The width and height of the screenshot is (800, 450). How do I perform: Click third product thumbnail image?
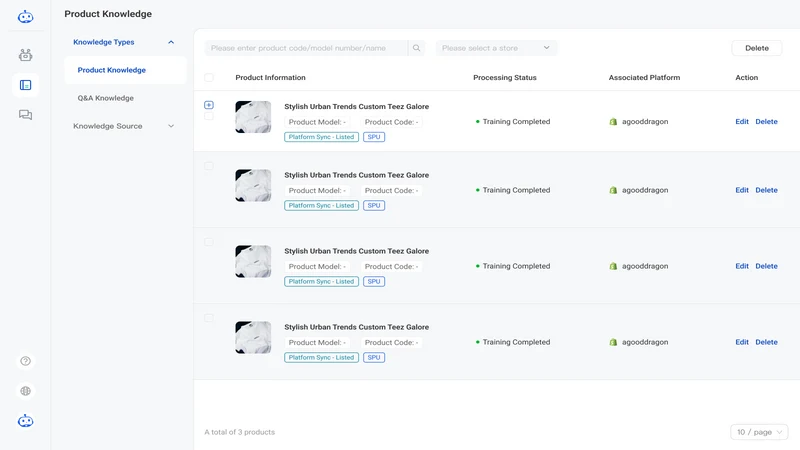pyautogui.click(x=253, y=261)
